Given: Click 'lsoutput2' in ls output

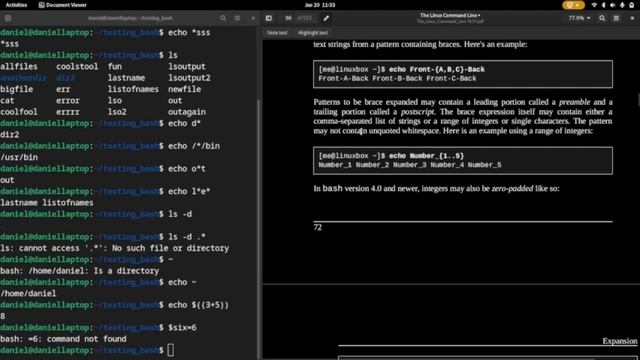Looking at the screenshot, I should tap(189, 78).
